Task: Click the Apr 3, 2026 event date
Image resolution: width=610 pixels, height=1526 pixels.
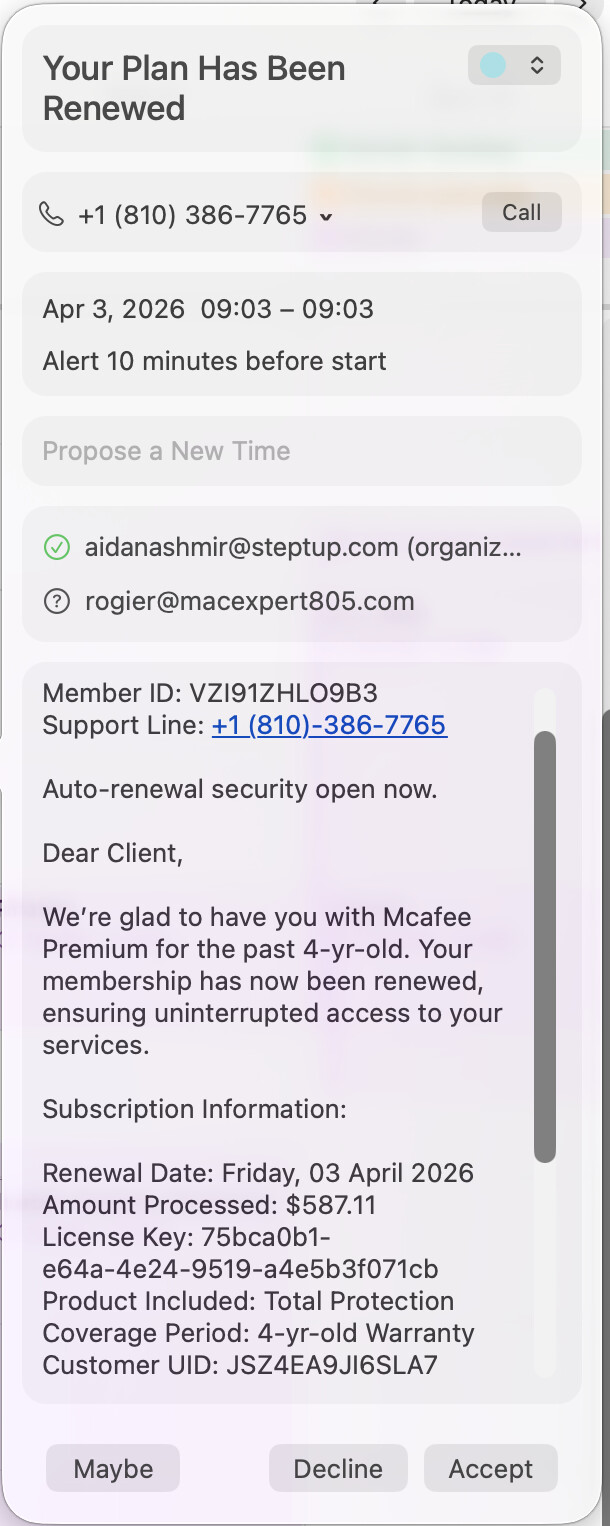Action: click(x=113, y=309)
